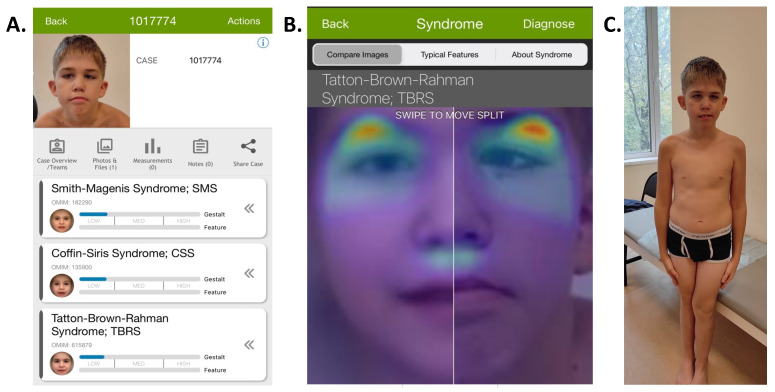Tap the Smith-Magenis composite face icon
This screenshot has width=775, height=392.
[x=62, y=220]
